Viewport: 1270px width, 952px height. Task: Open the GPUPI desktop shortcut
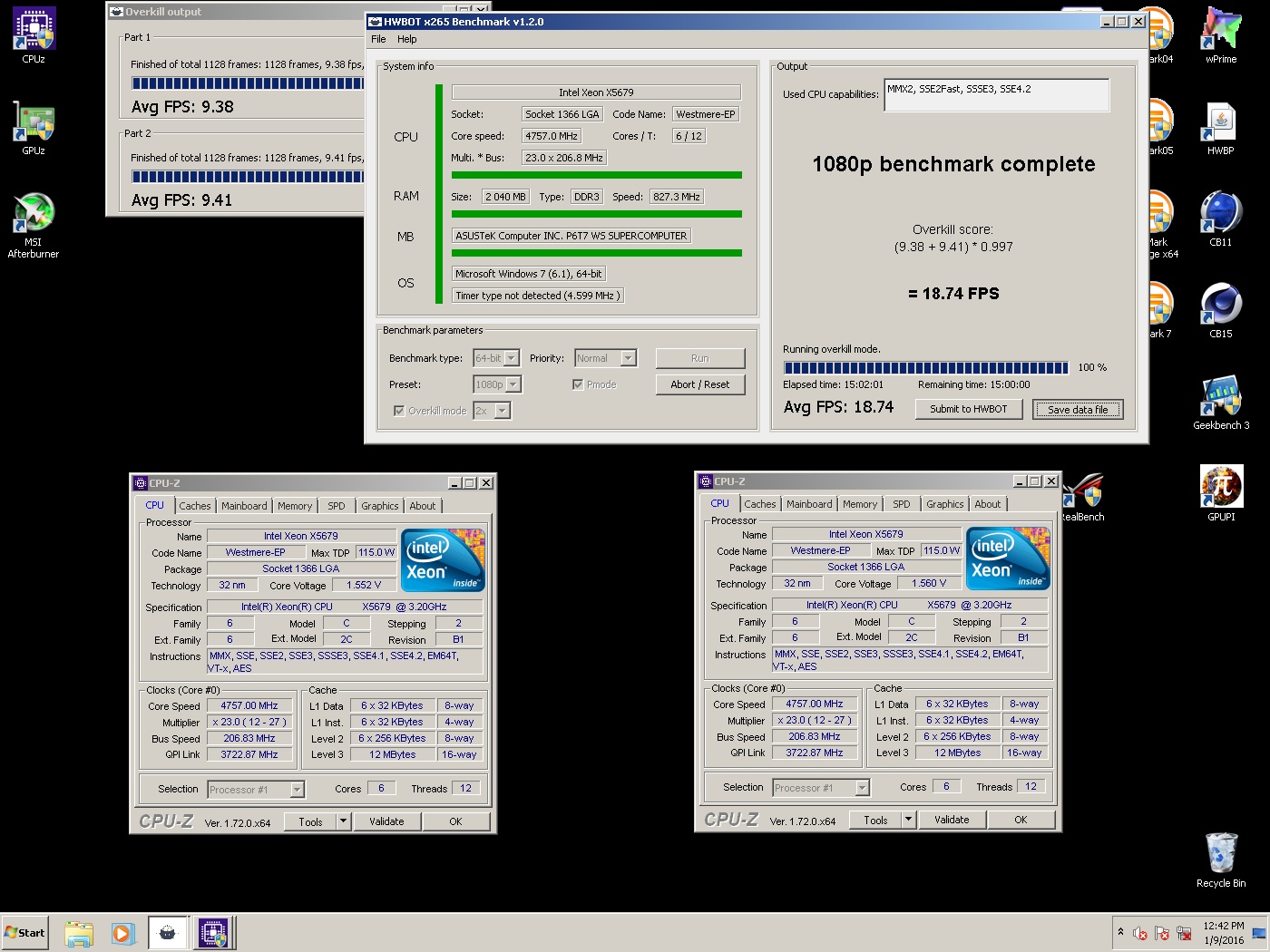1220,493
